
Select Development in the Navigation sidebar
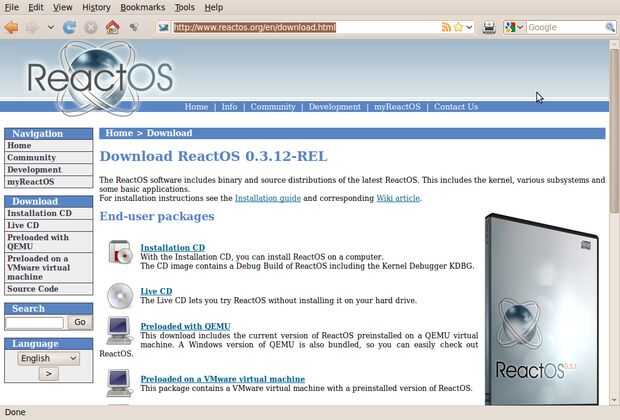coord(49,170)
